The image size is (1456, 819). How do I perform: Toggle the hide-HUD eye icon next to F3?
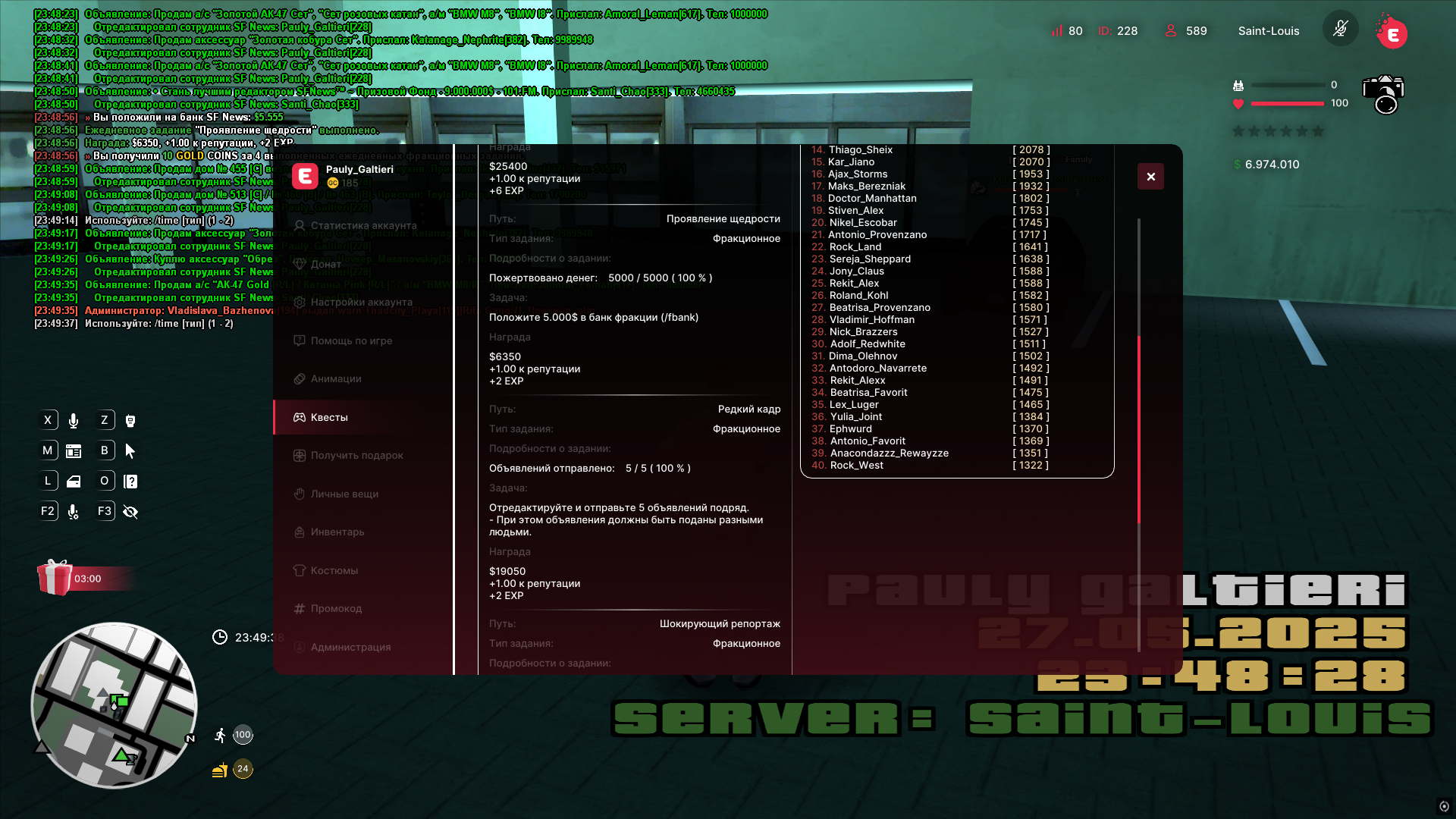coord(130,512)
